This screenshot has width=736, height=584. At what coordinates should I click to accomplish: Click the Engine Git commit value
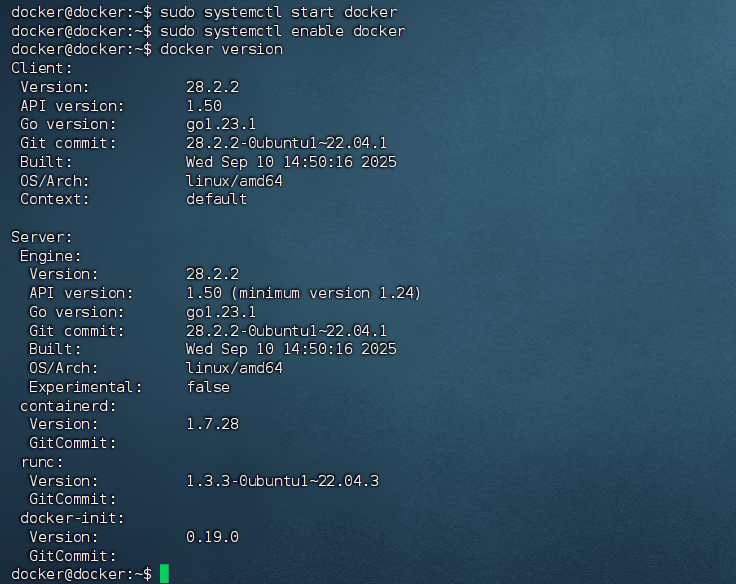[x=286, y=331]
